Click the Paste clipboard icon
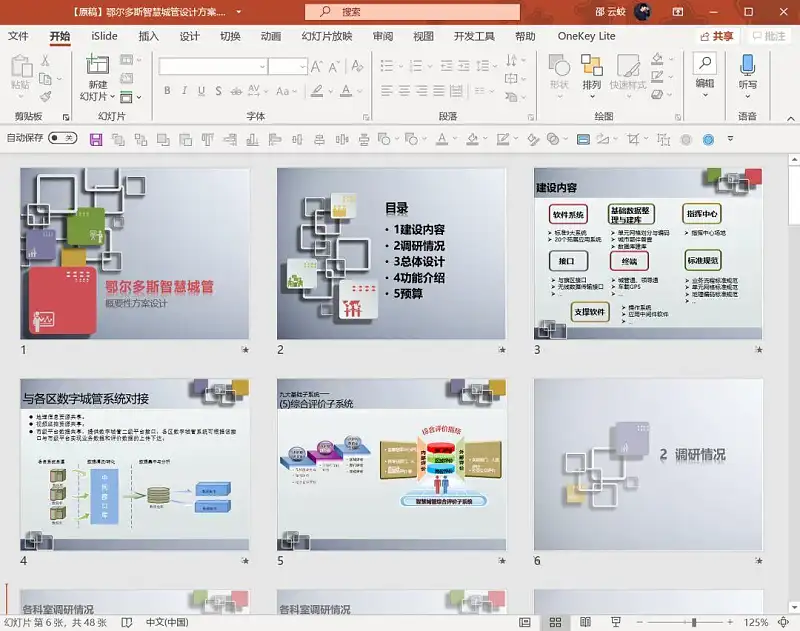 pyautogui.click(x=21, y=66)
